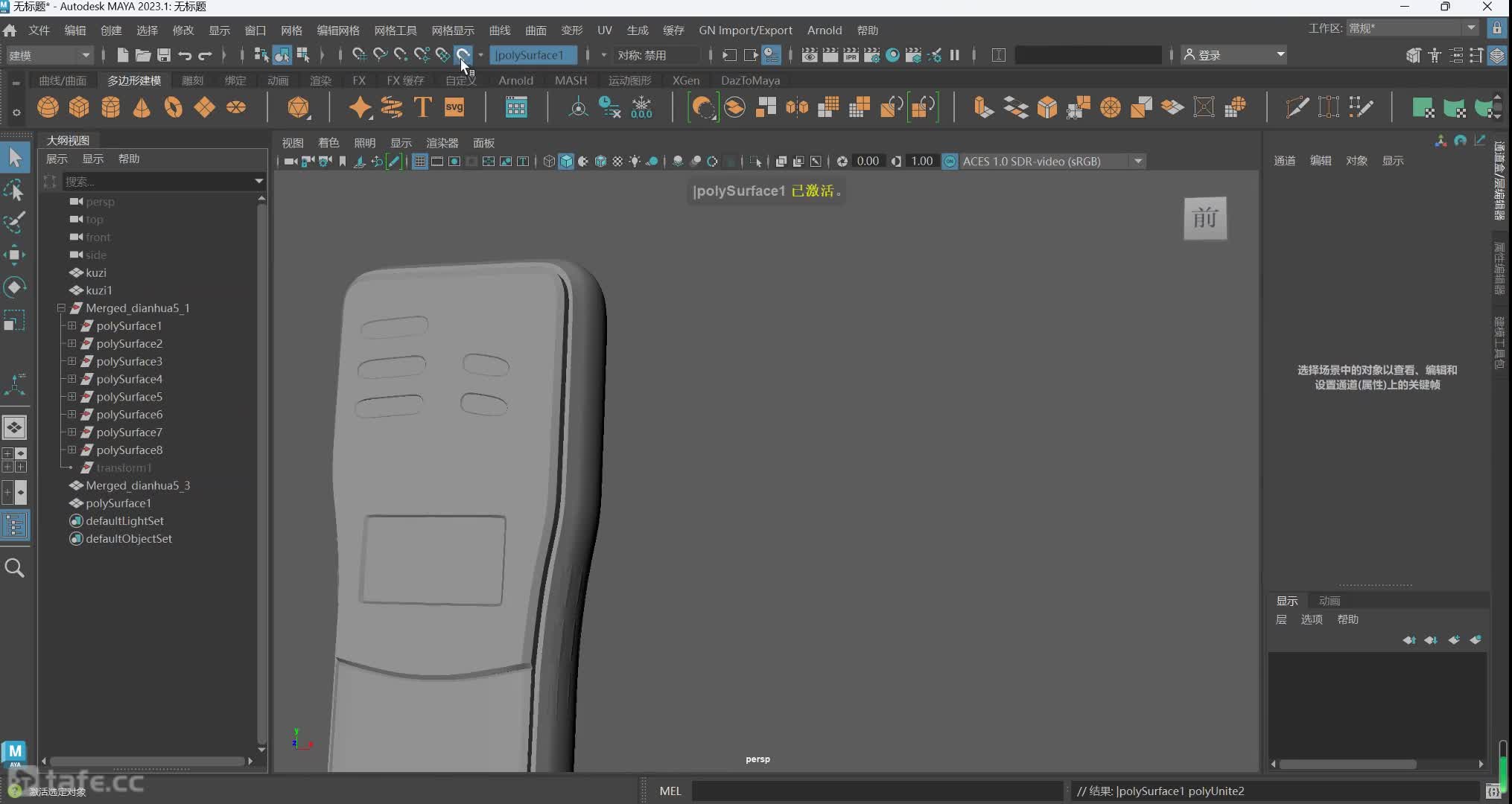Click the MEL command line input
The image size is (1512, 804).
pos(877,791)
